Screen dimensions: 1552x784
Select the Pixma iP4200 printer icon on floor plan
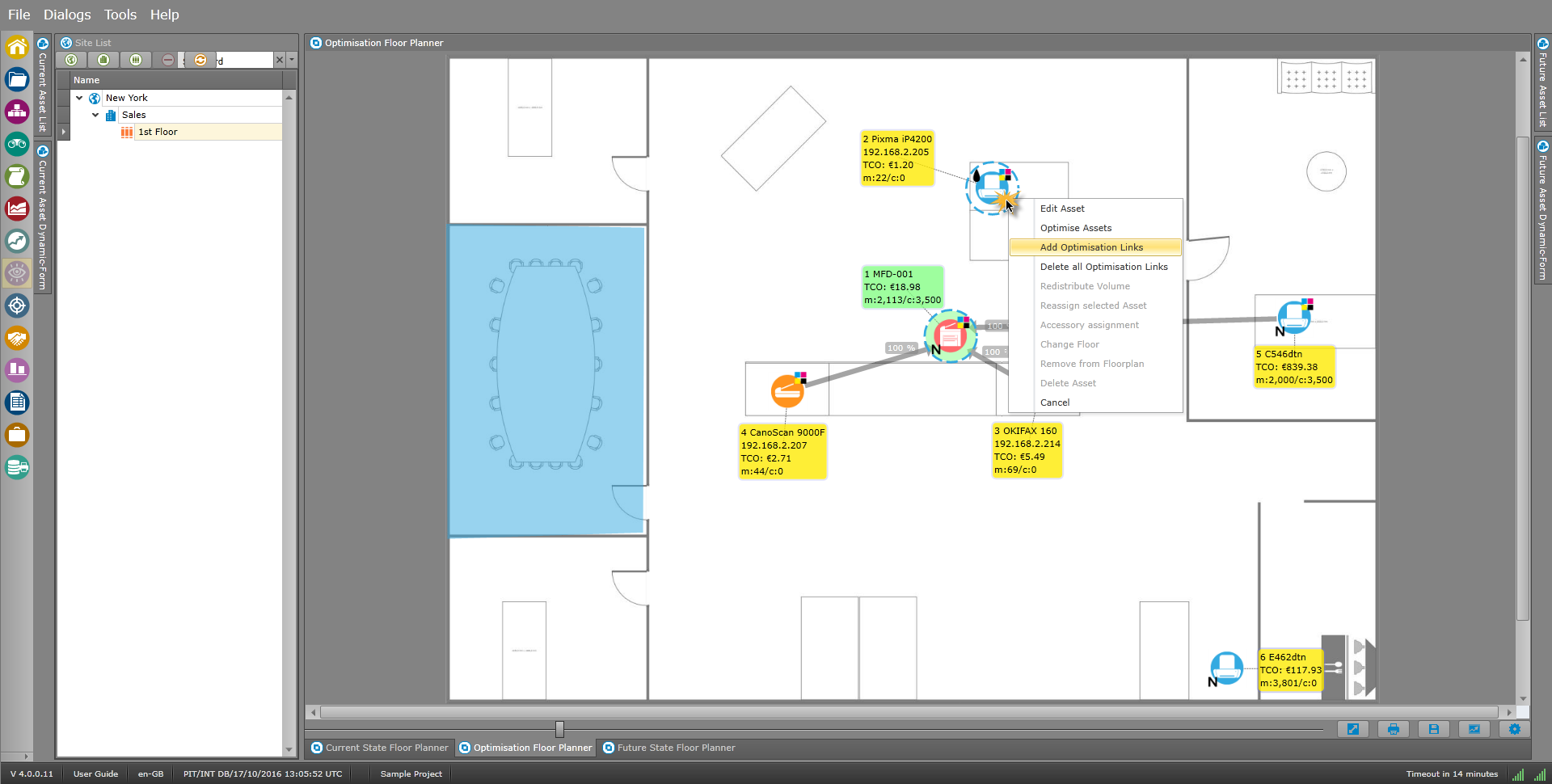tap(991, 188)
